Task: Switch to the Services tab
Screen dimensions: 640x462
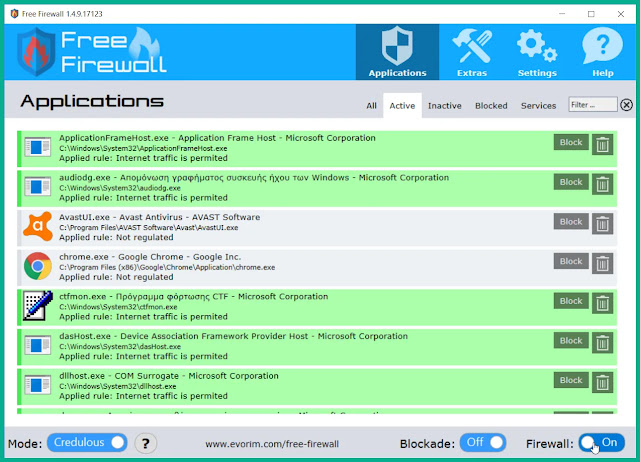Action: [x=538, y=106]
